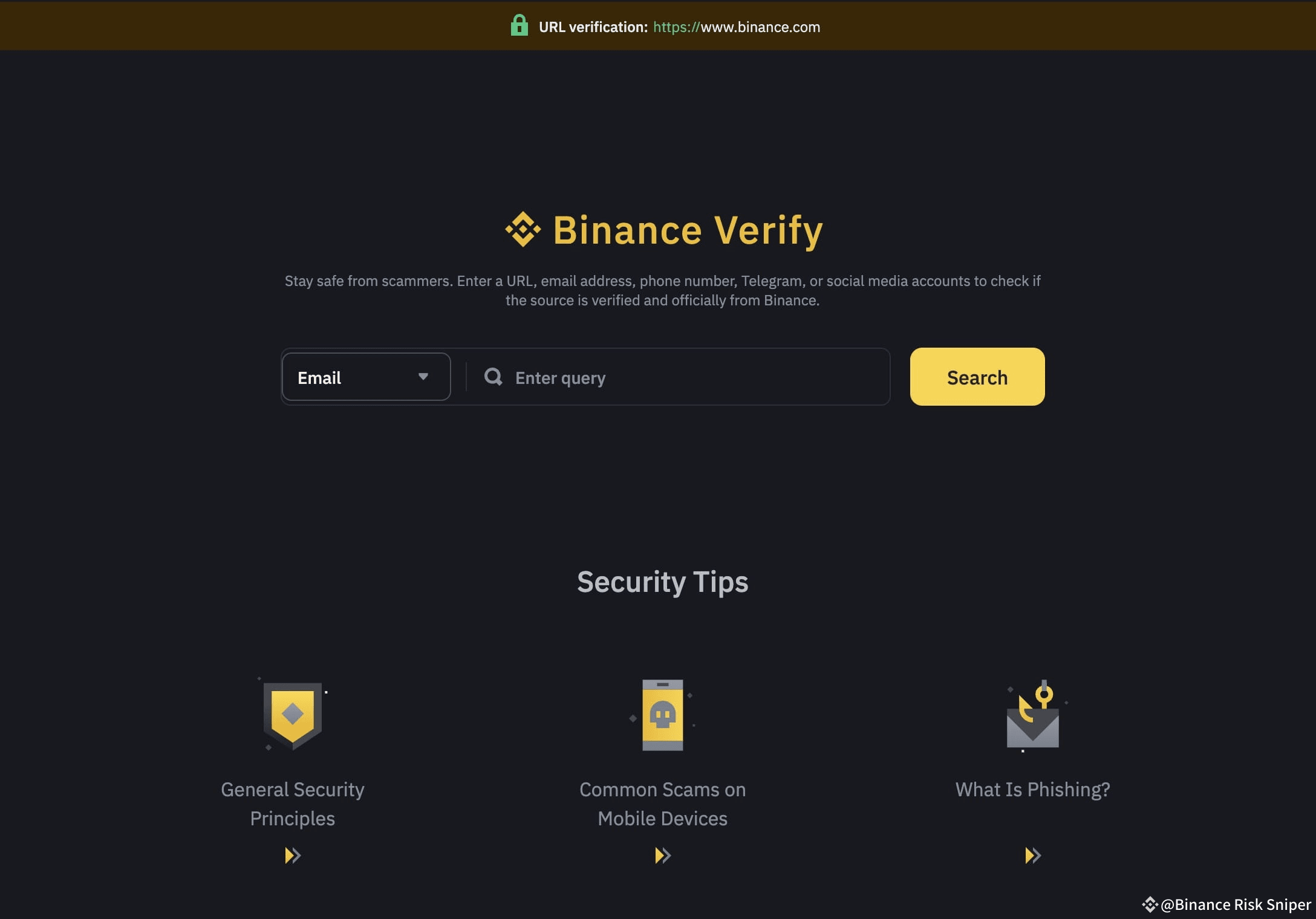
Task: Click the arrow icon under What Is Phishing?
Action: click(1032, 856)
